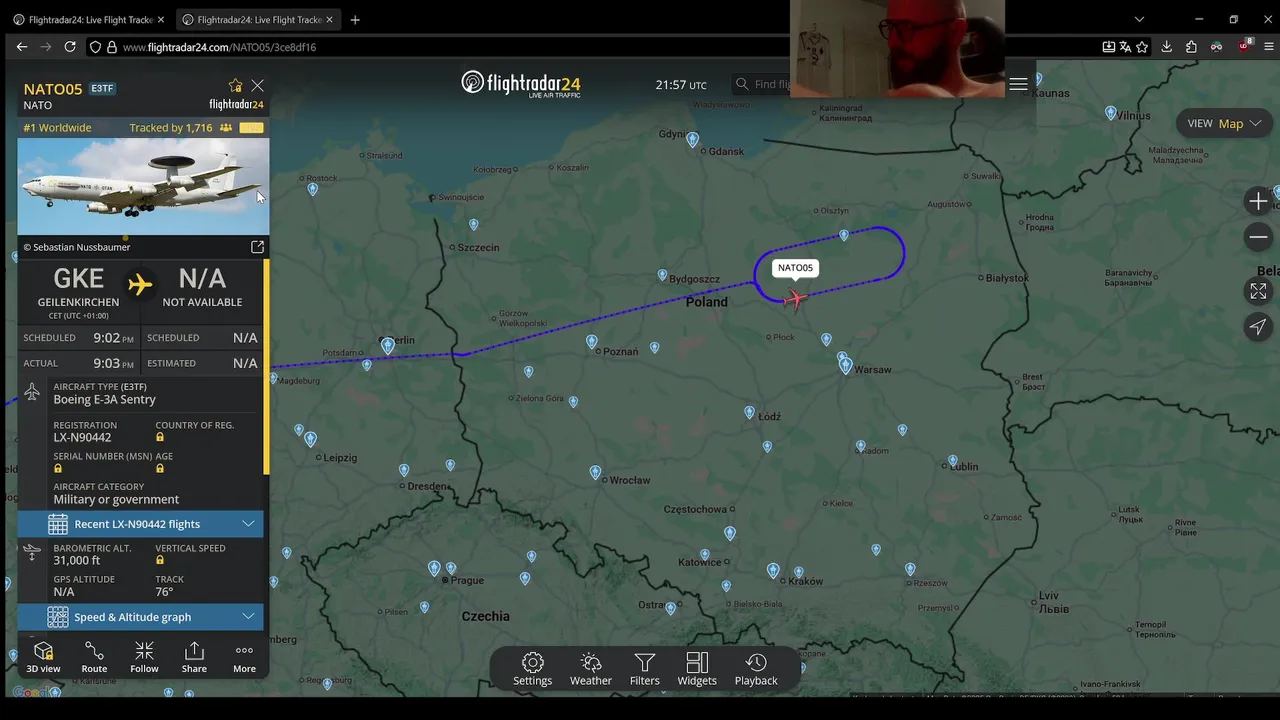This screenshot has width=1280, height=720.
Task: Center map on my location
Action: pos(1258,327)
